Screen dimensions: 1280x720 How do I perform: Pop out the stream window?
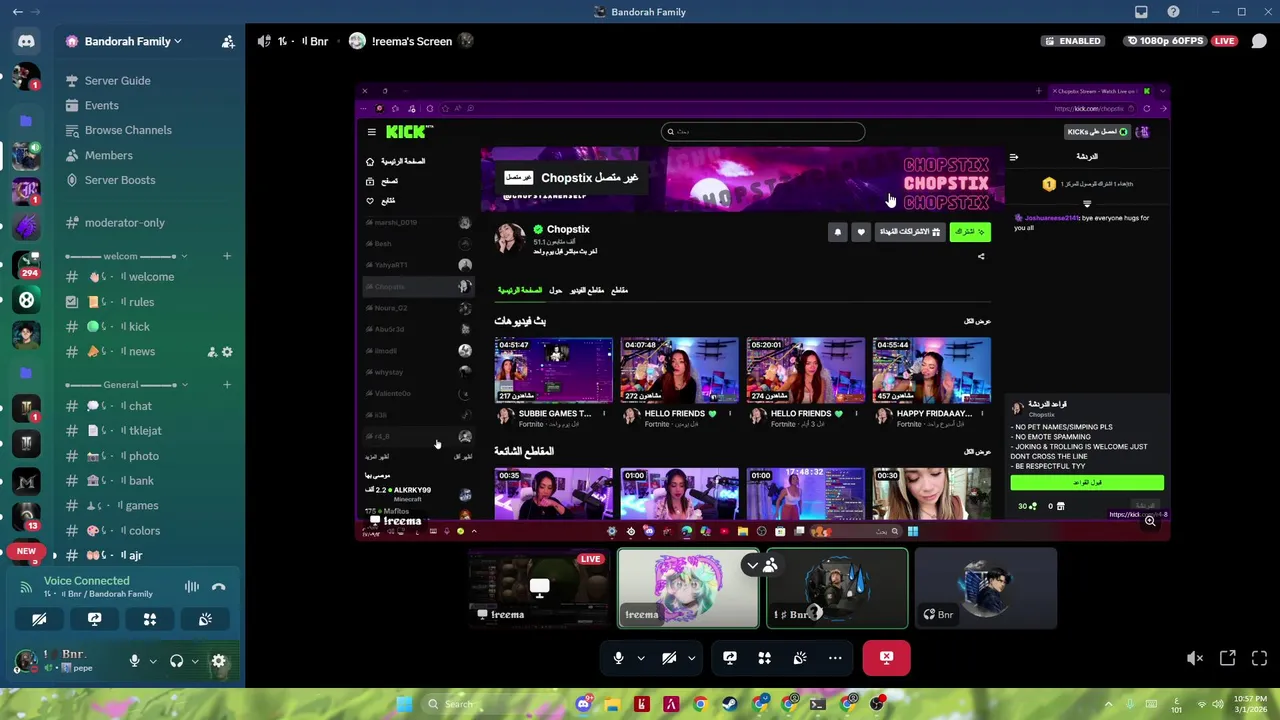click(x=1227, y=658)
